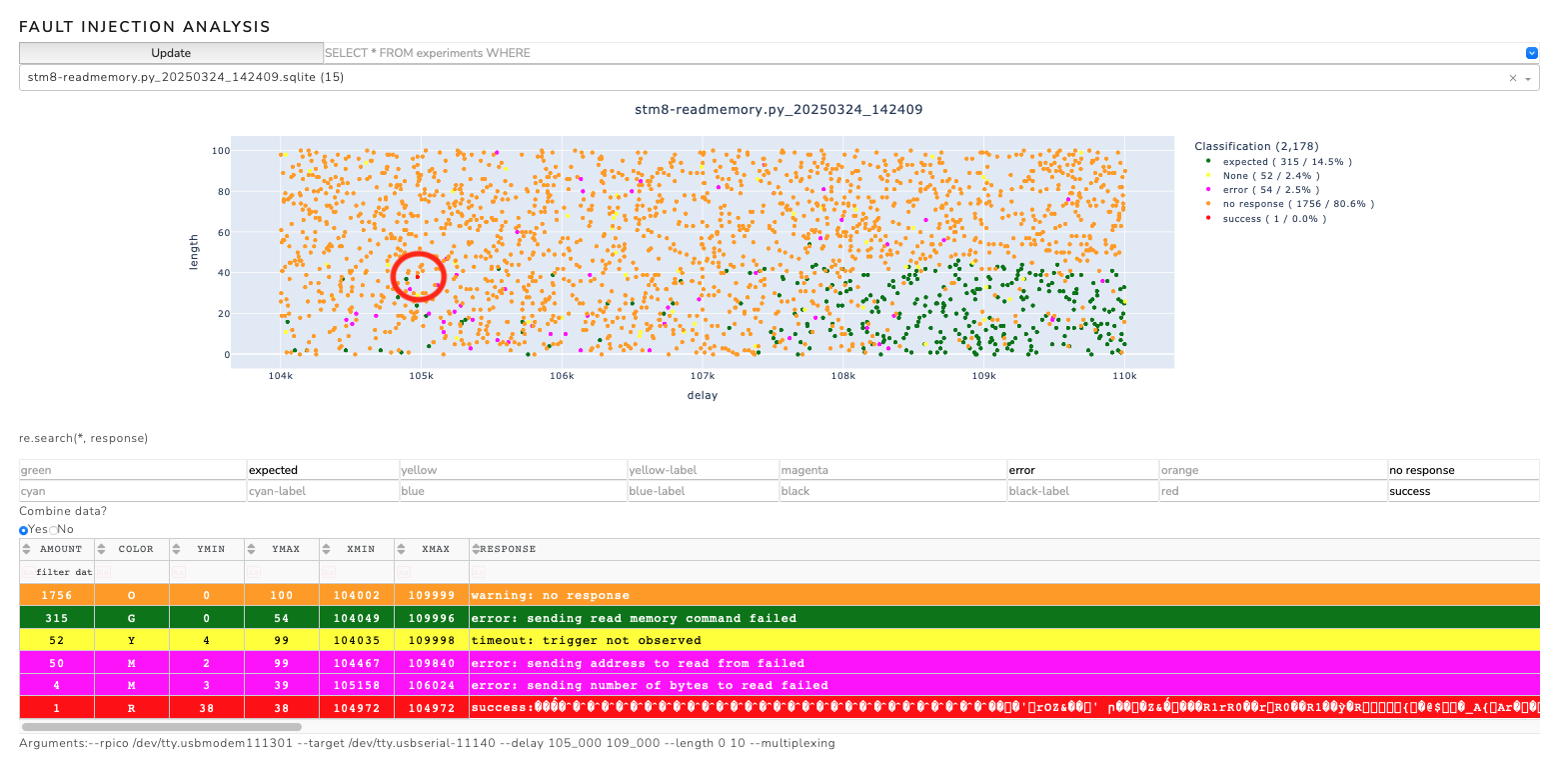Click the amount cell '315'

[57, 618]
